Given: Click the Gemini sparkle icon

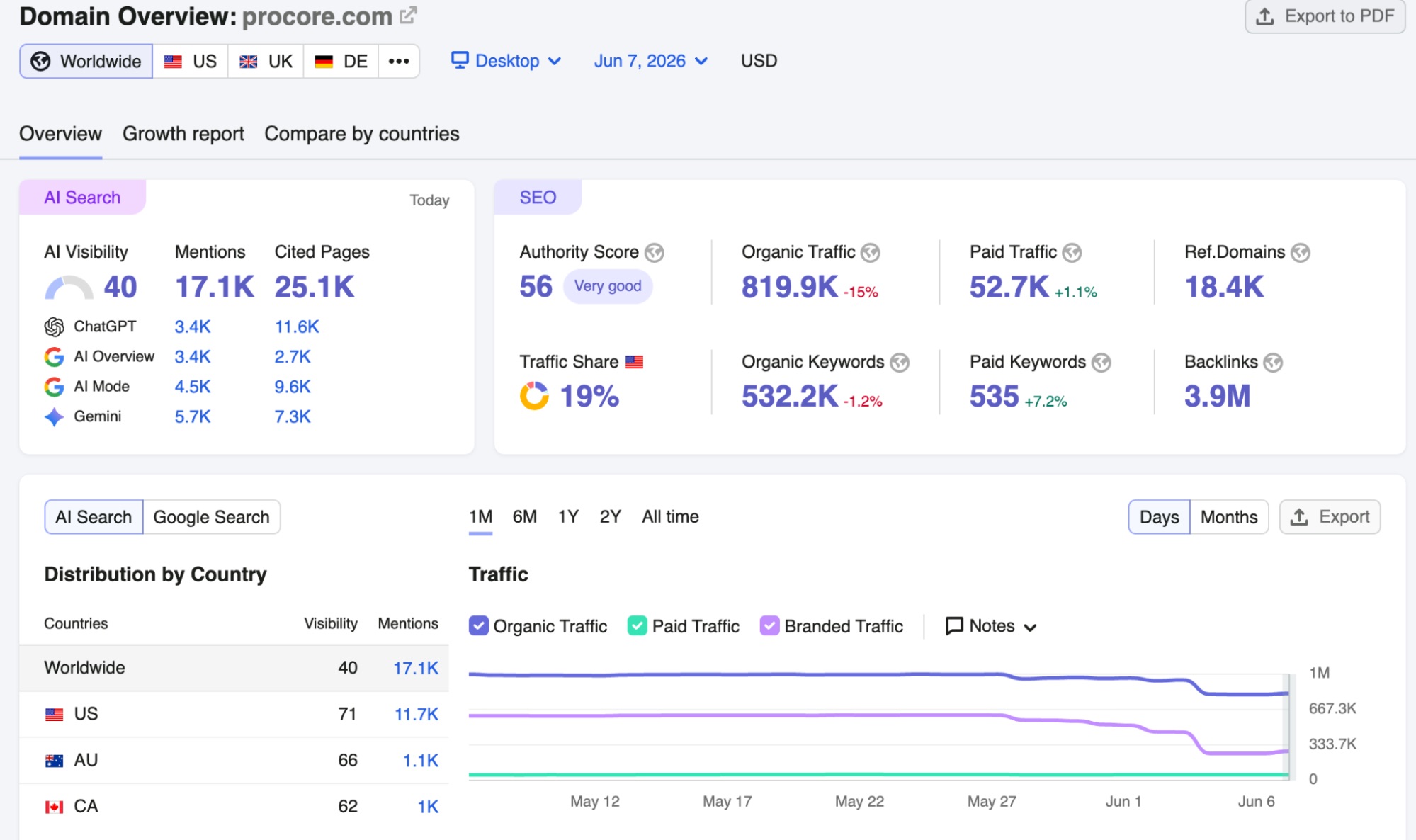Looking at the screenshot, I should pos(55,417).
